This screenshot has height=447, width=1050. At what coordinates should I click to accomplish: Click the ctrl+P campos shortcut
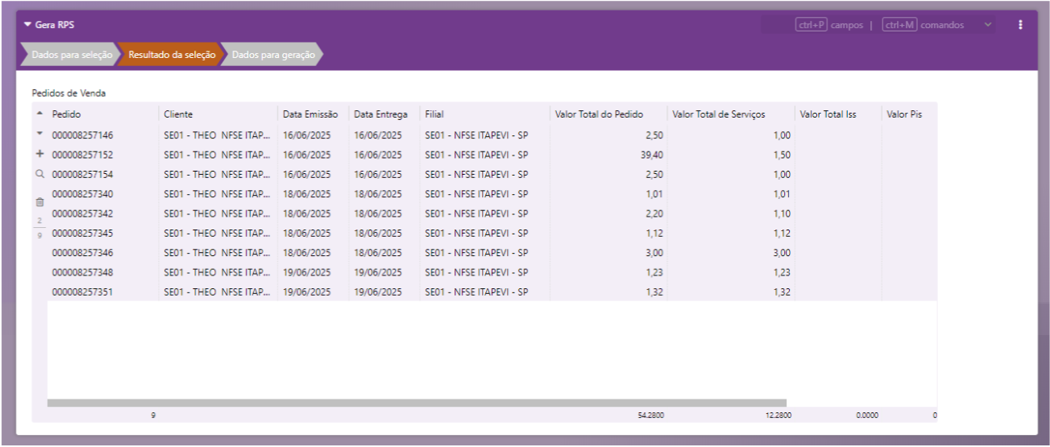pyautogui.click(x=830, y=25)
